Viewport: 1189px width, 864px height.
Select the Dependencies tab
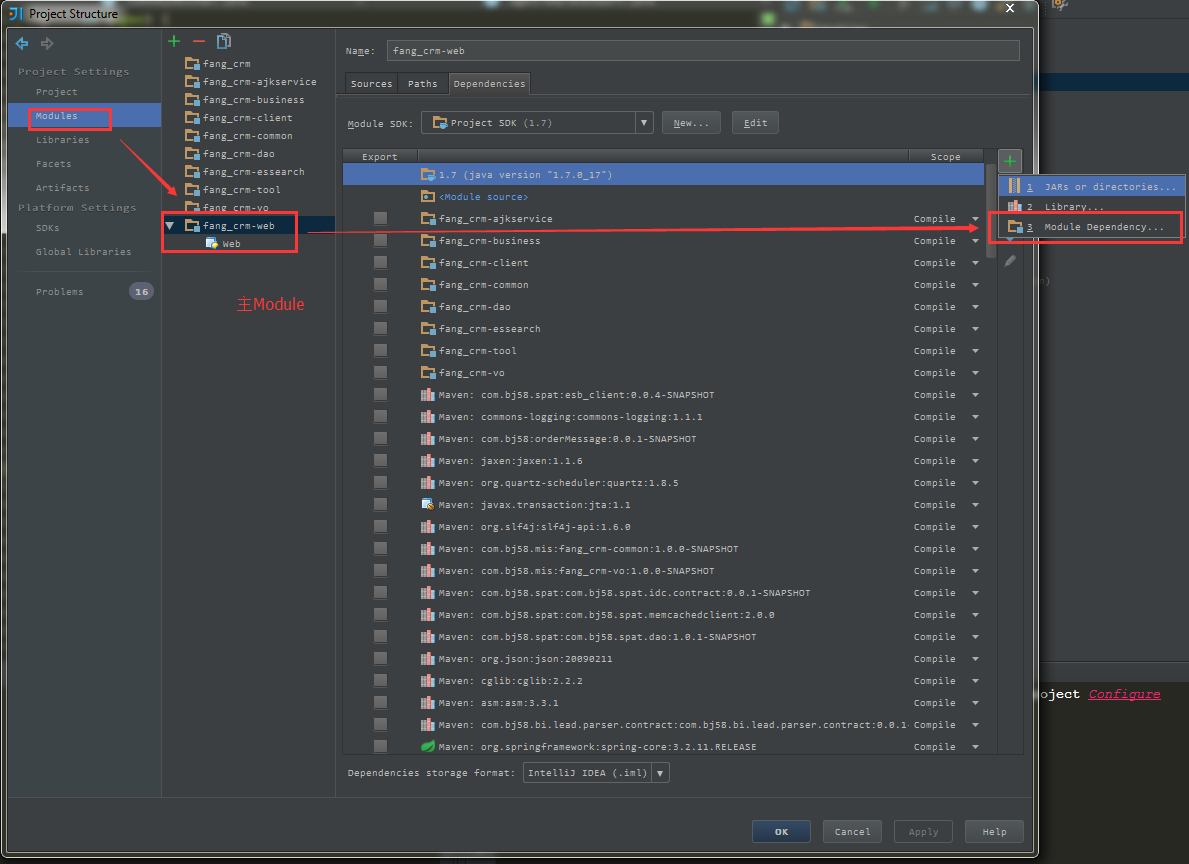click(489, 83)
